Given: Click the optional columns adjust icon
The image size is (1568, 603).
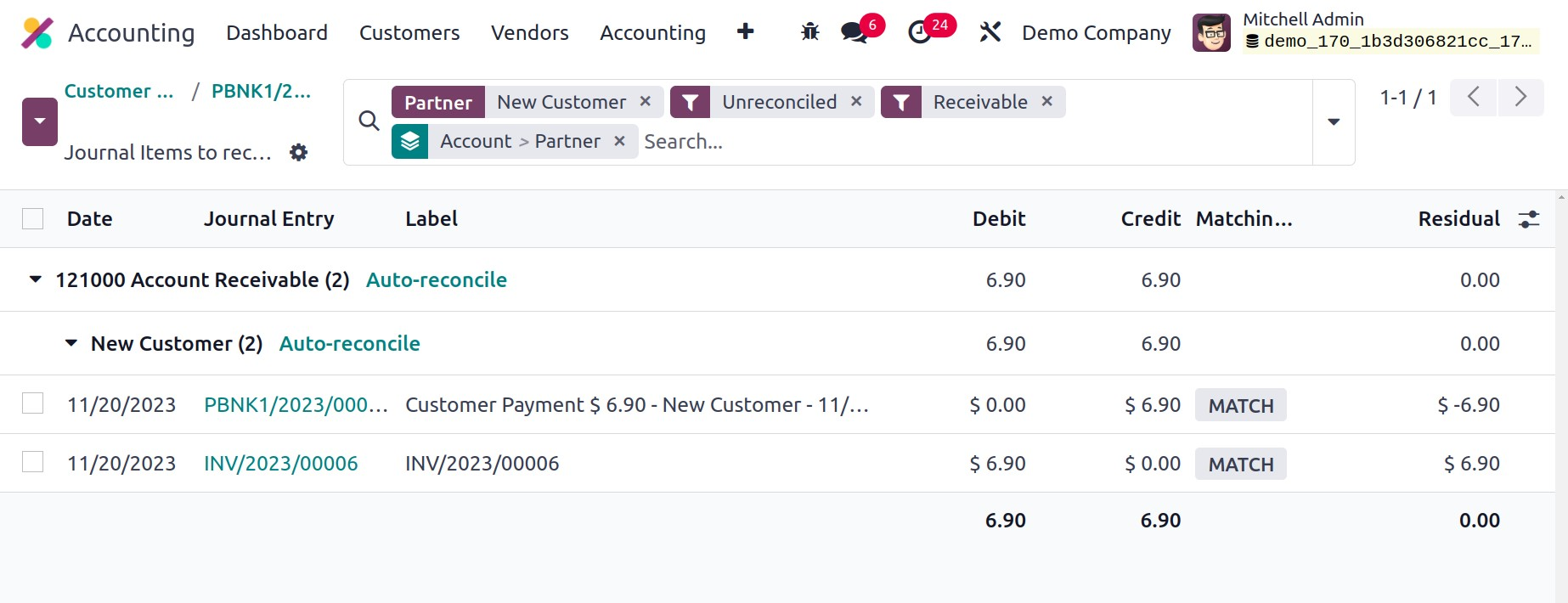Looking at the screenshot, I should pos(1529,219).
